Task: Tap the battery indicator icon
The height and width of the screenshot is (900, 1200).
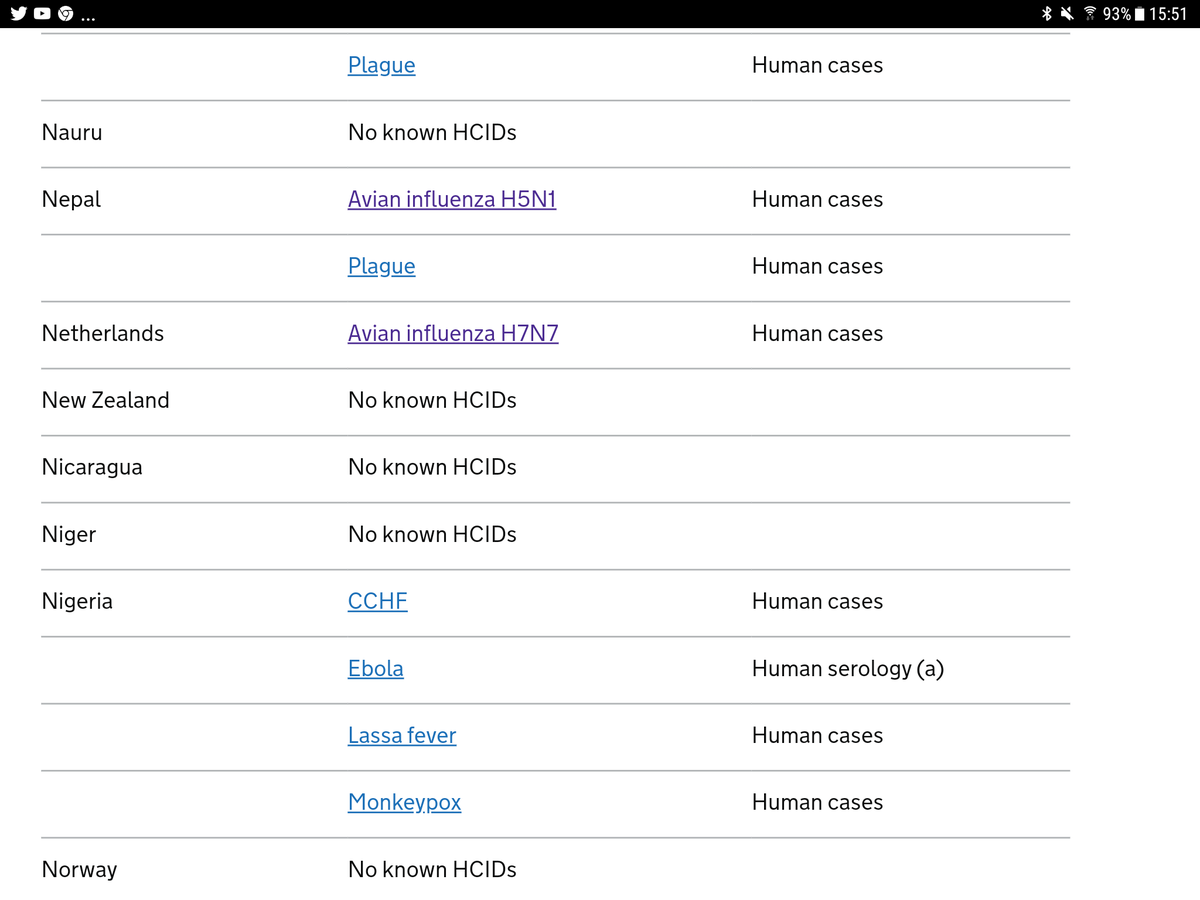Action: click(x=1140, y=14)
